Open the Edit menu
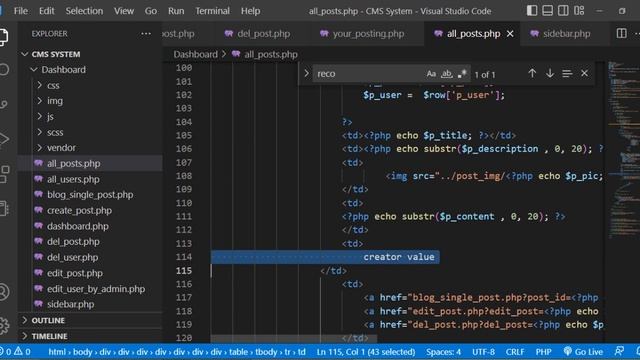 coord(47,11)
